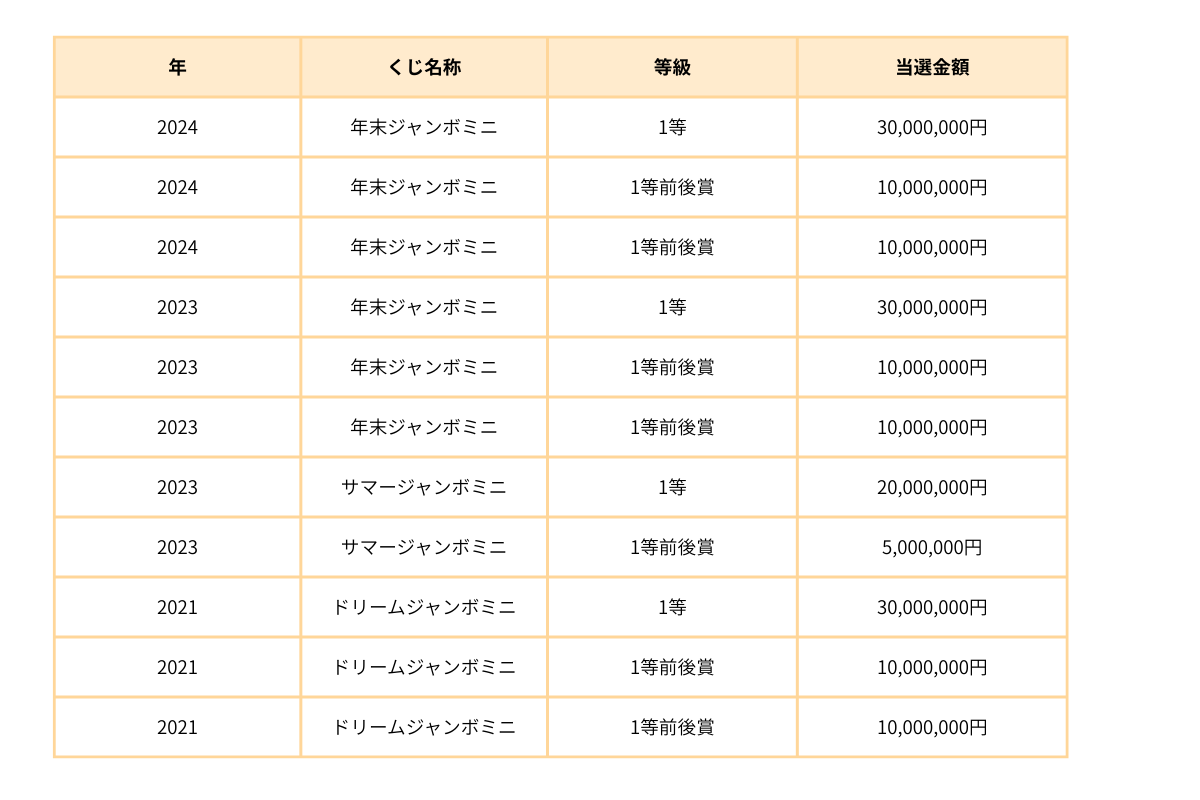
Task: Click 年末ジャンボミニ in the 2023 1等 row
Action: coord(424,307)
